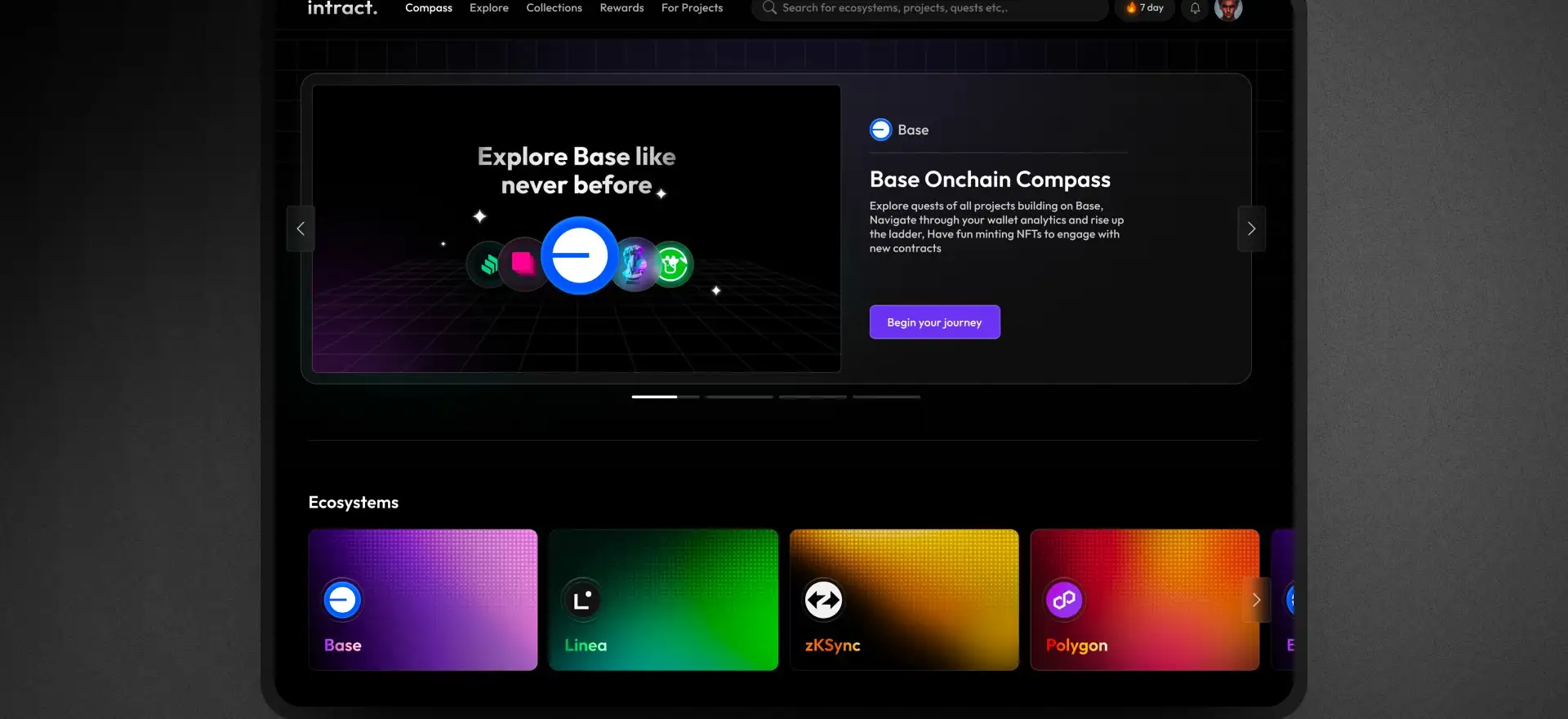
Task: Click the notification bell icon
Action: (1195, 8)
